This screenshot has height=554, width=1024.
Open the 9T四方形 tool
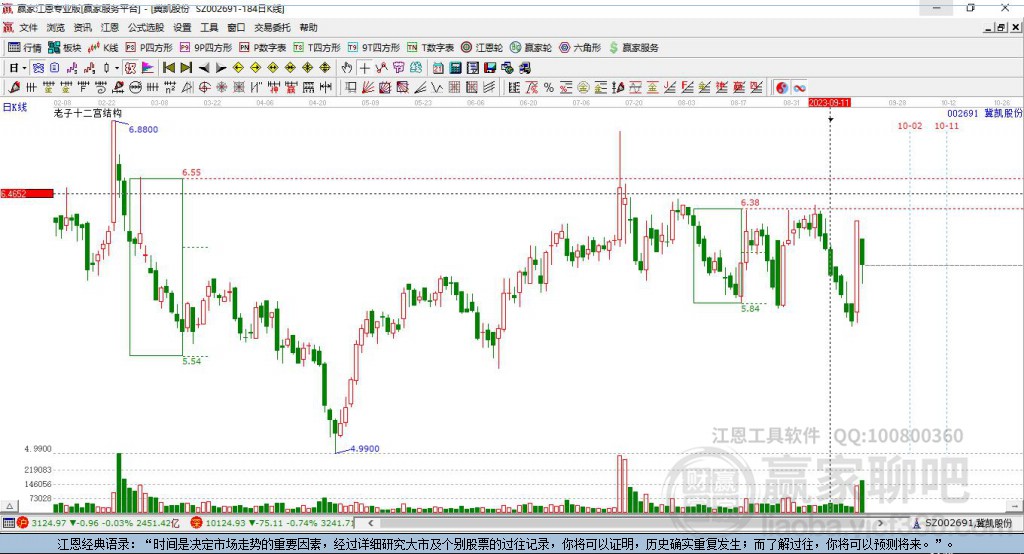(x=374, y=48)
